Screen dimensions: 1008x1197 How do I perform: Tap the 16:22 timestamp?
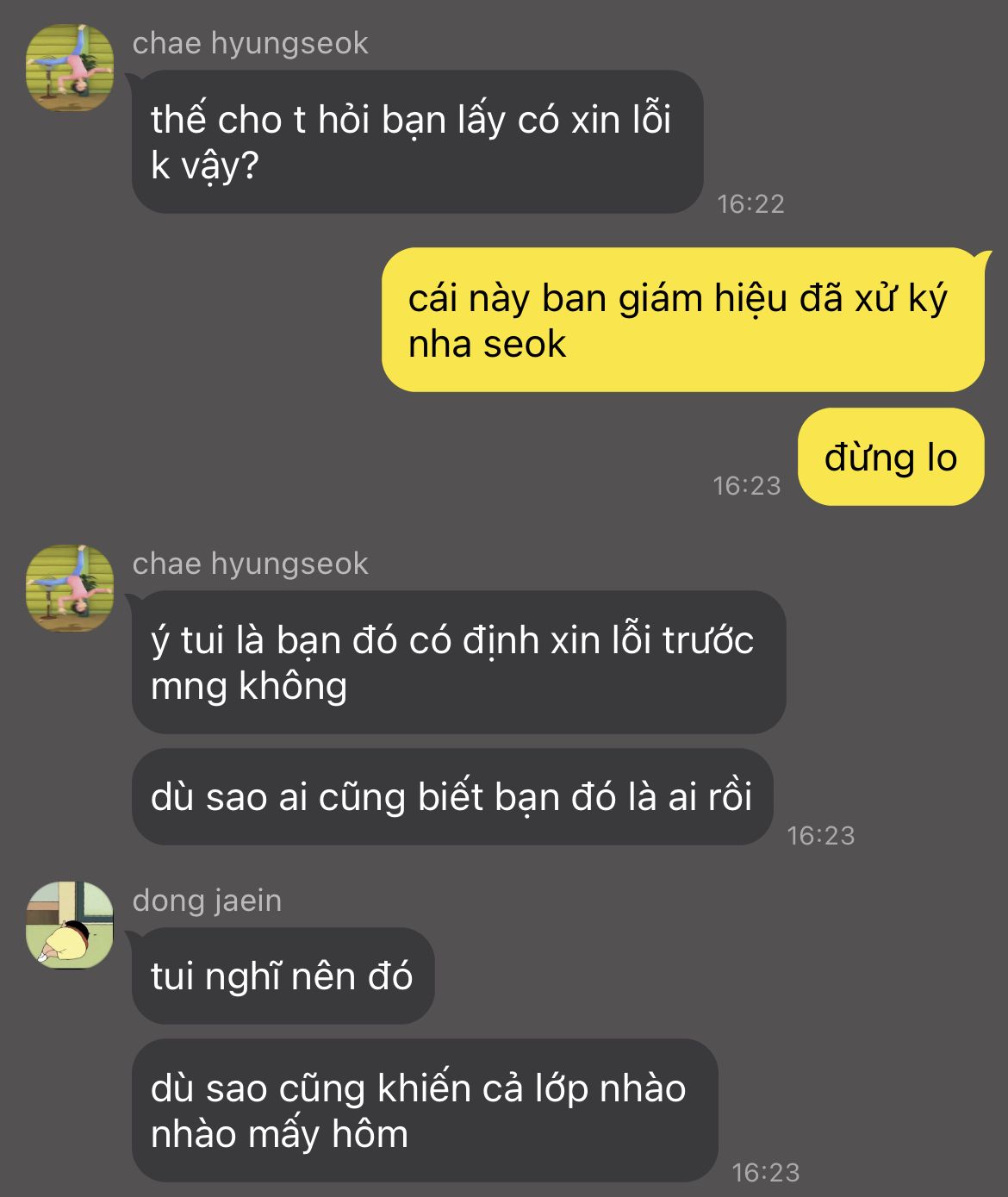750,203
